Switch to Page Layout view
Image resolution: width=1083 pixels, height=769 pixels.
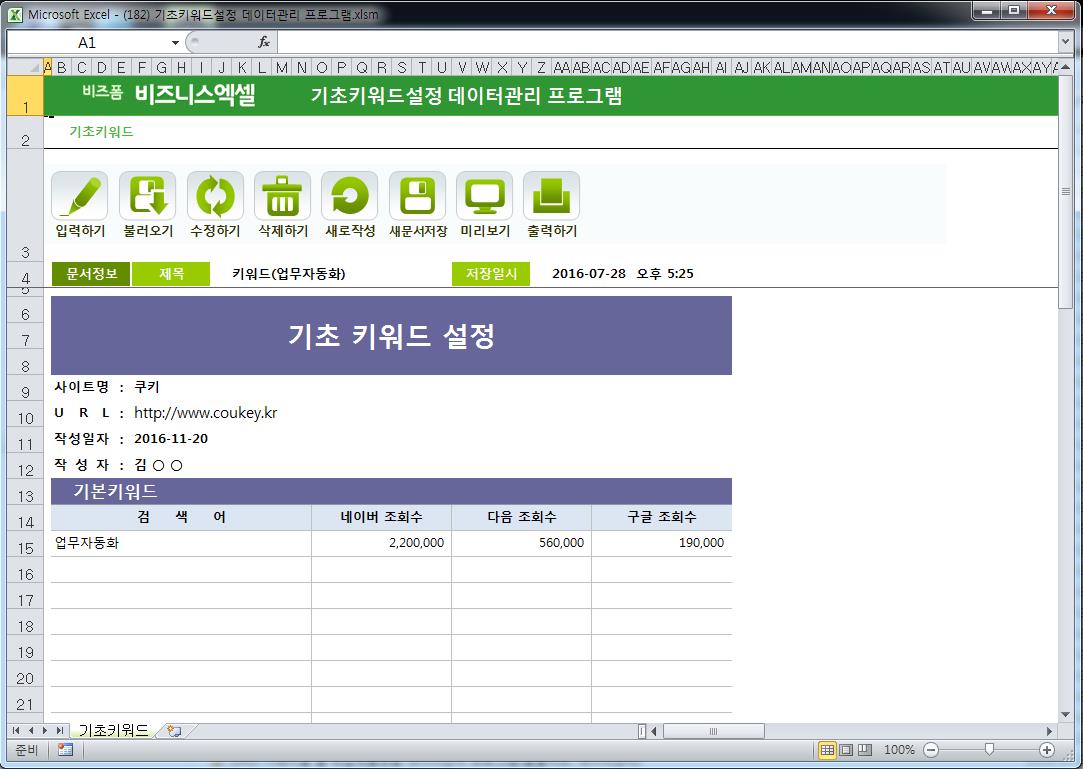(x=846, y=750)
